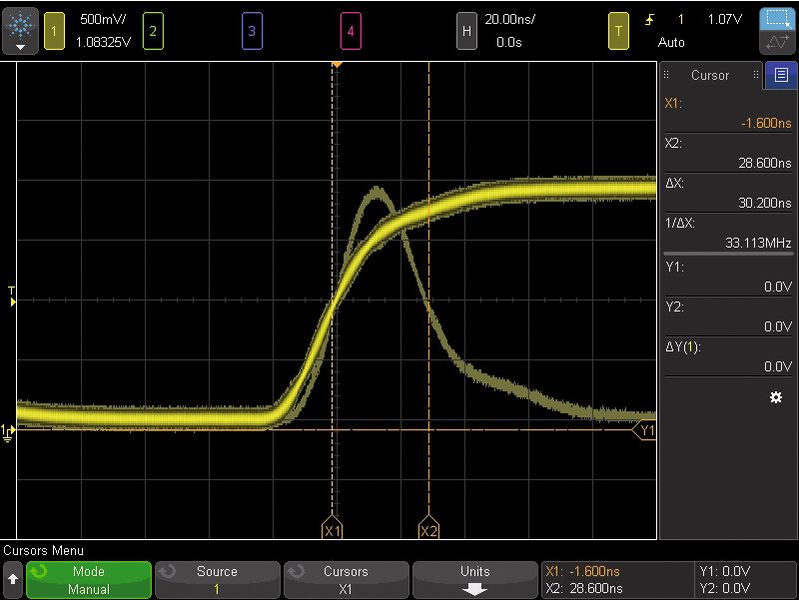Image resolution: width=799 pixels, height=600 pixels.
Task: Click the 1/ΔX value 33.113MHz
Action: [x=758, y=243]
